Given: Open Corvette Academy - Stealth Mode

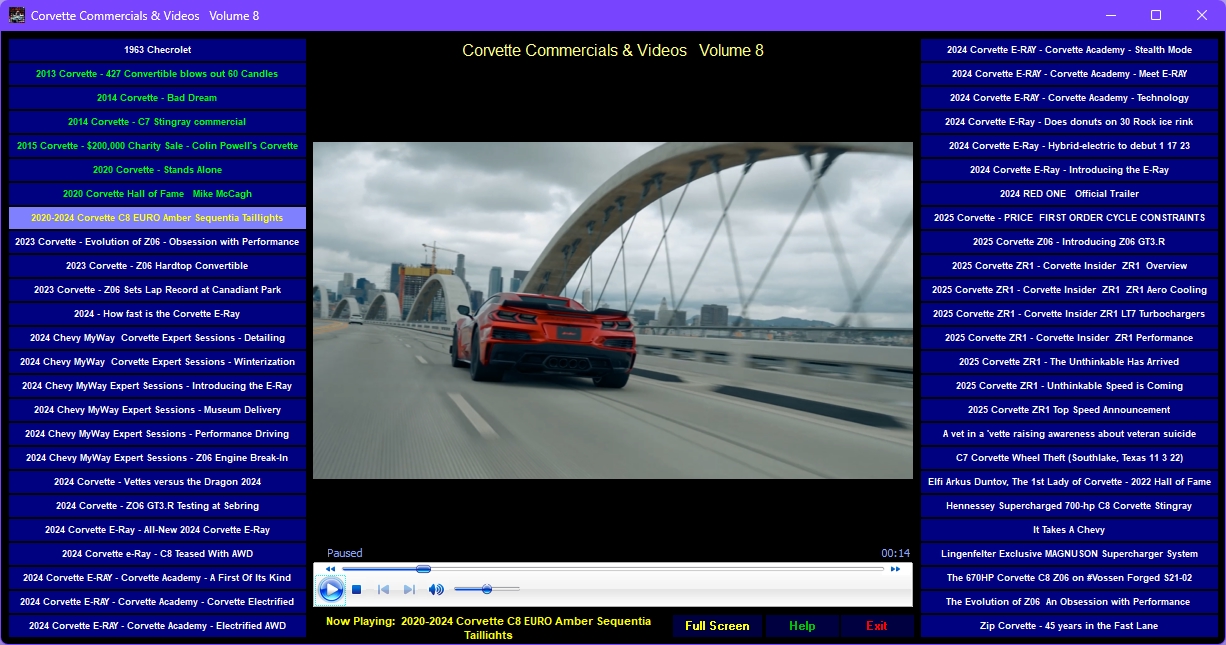Looking at the screenshot, I should tap(1069, 50).
